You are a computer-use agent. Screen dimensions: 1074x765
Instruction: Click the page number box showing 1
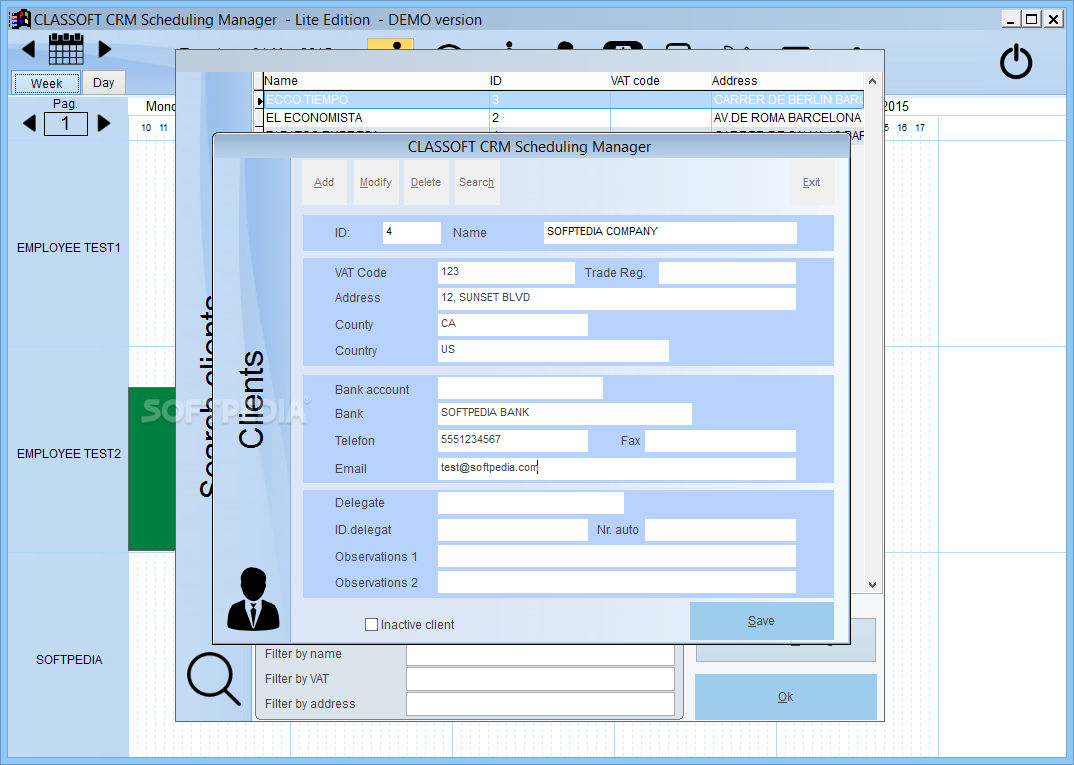(x=66, y=124)
